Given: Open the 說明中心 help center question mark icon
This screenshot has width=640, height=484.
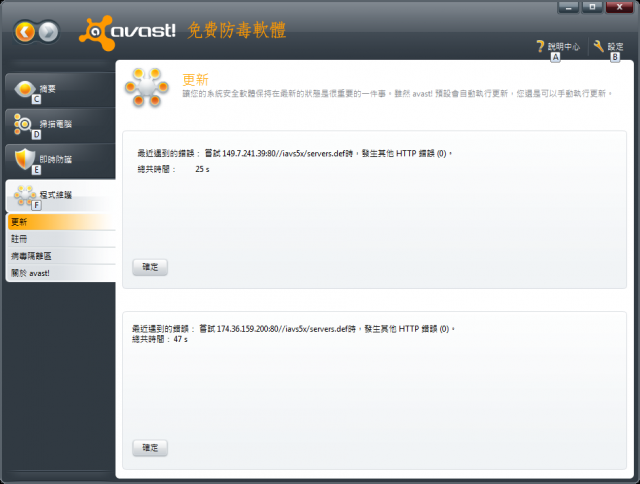Looking at the screenshot, I should 540,46.
